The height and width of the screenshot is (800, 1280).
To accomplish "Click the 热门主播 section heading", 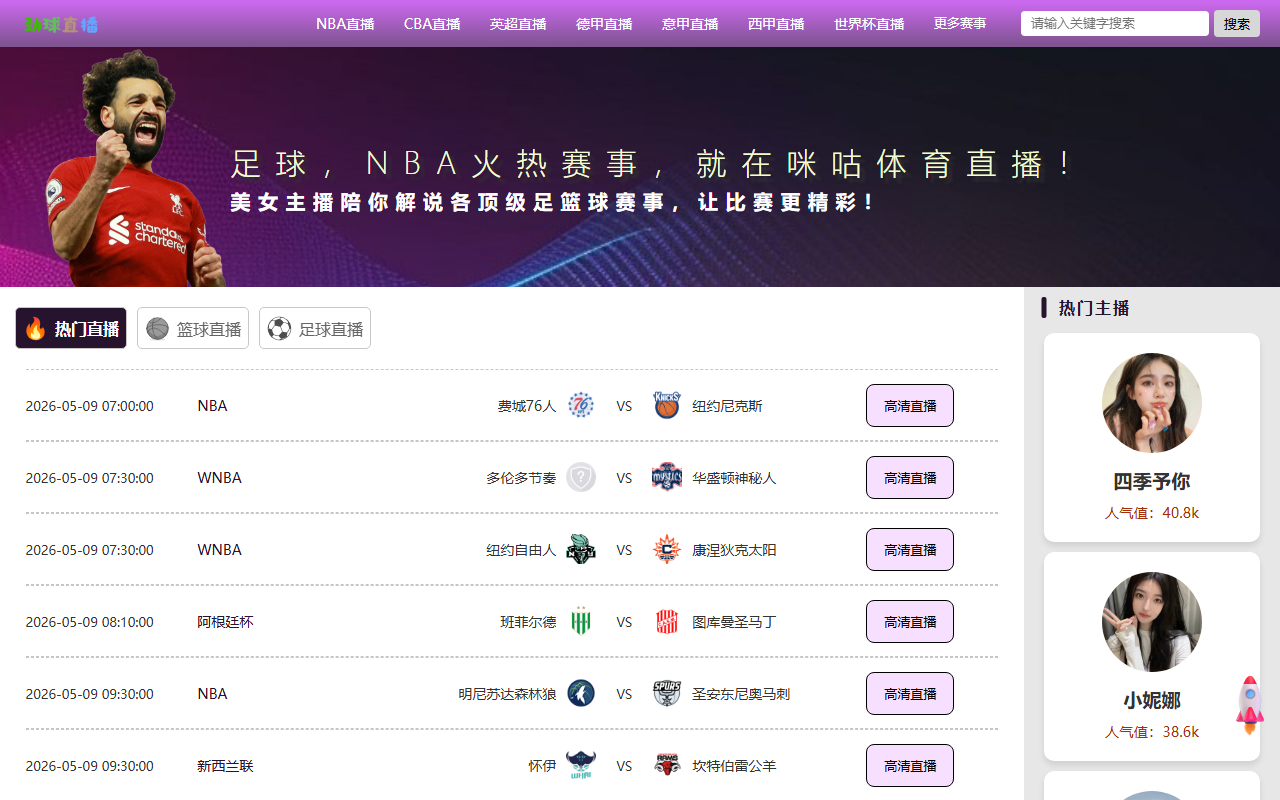I will click(1094, 308).
